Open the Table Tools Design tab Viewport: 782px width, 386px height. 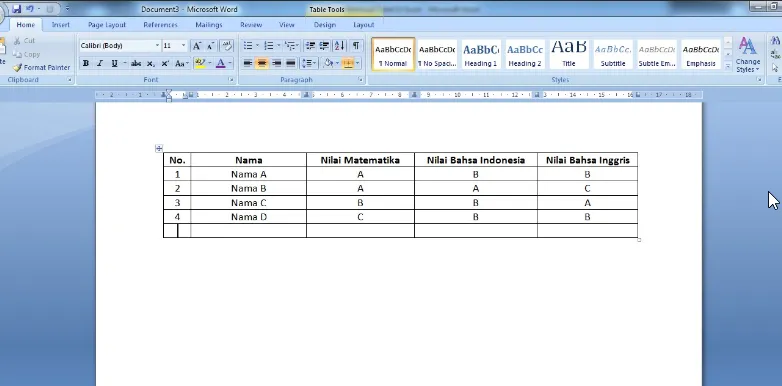(325, 24)
